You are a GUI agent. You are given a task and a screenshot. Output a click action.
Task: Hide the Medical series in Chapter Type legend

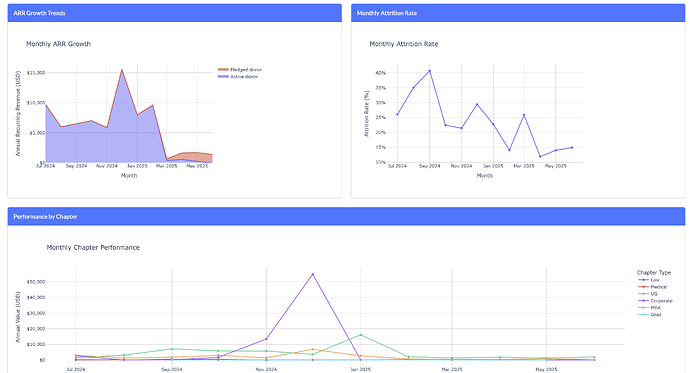point(653,287)
